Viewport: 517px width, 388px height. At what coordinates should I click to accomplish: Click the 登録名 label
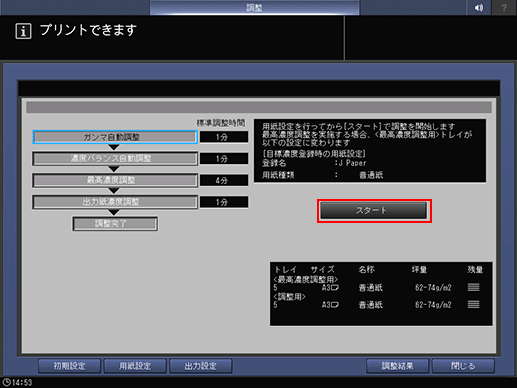click(x=274, y=163)
